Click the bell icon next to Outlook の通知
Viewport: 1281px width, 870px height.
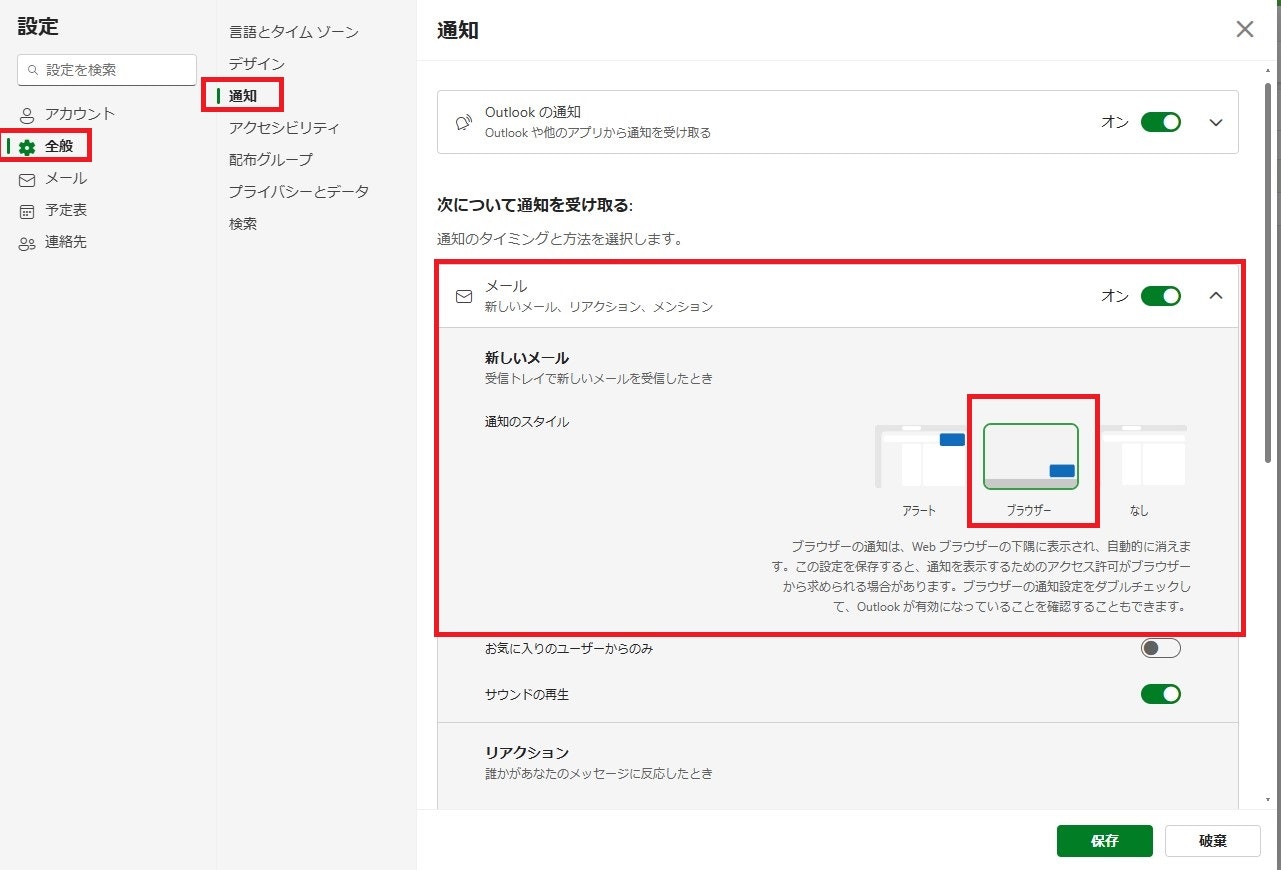point(462,122)
